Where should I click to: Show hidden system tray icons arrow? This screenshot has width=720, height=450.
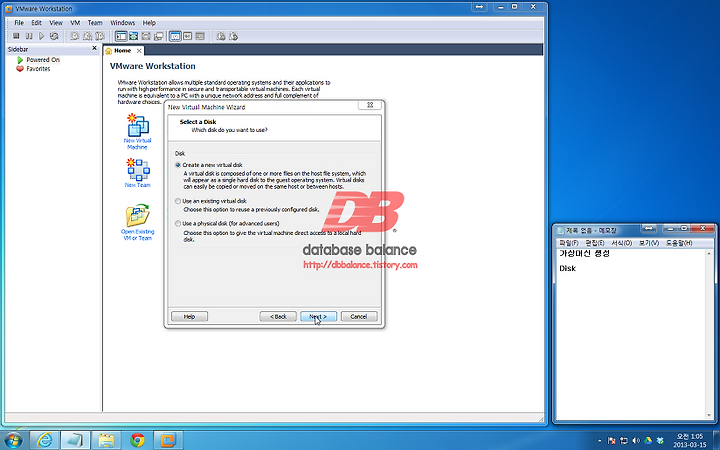[600, 441]
